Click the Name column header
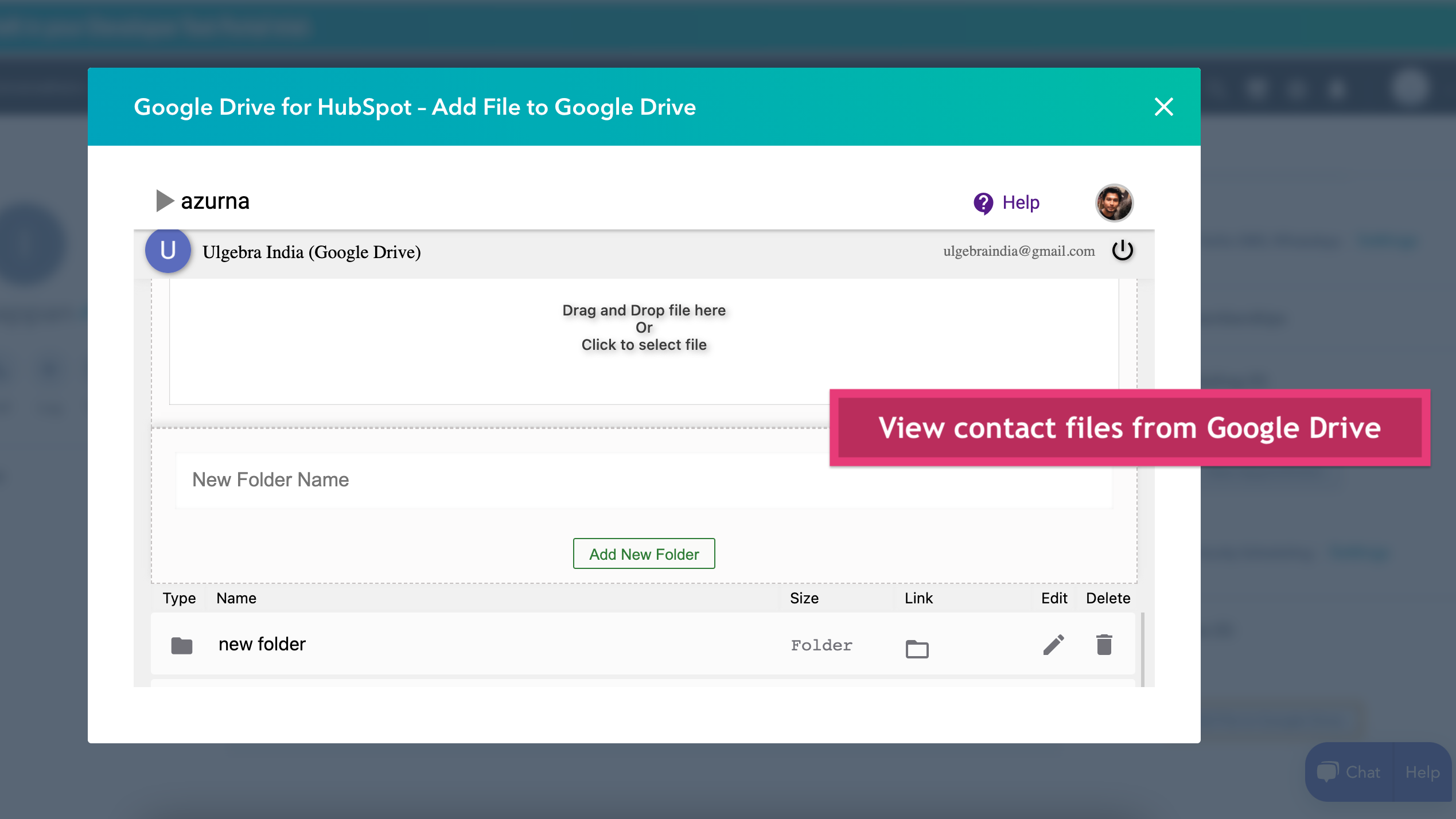This screenshot has height=819, width=1456. coord(236,598)
